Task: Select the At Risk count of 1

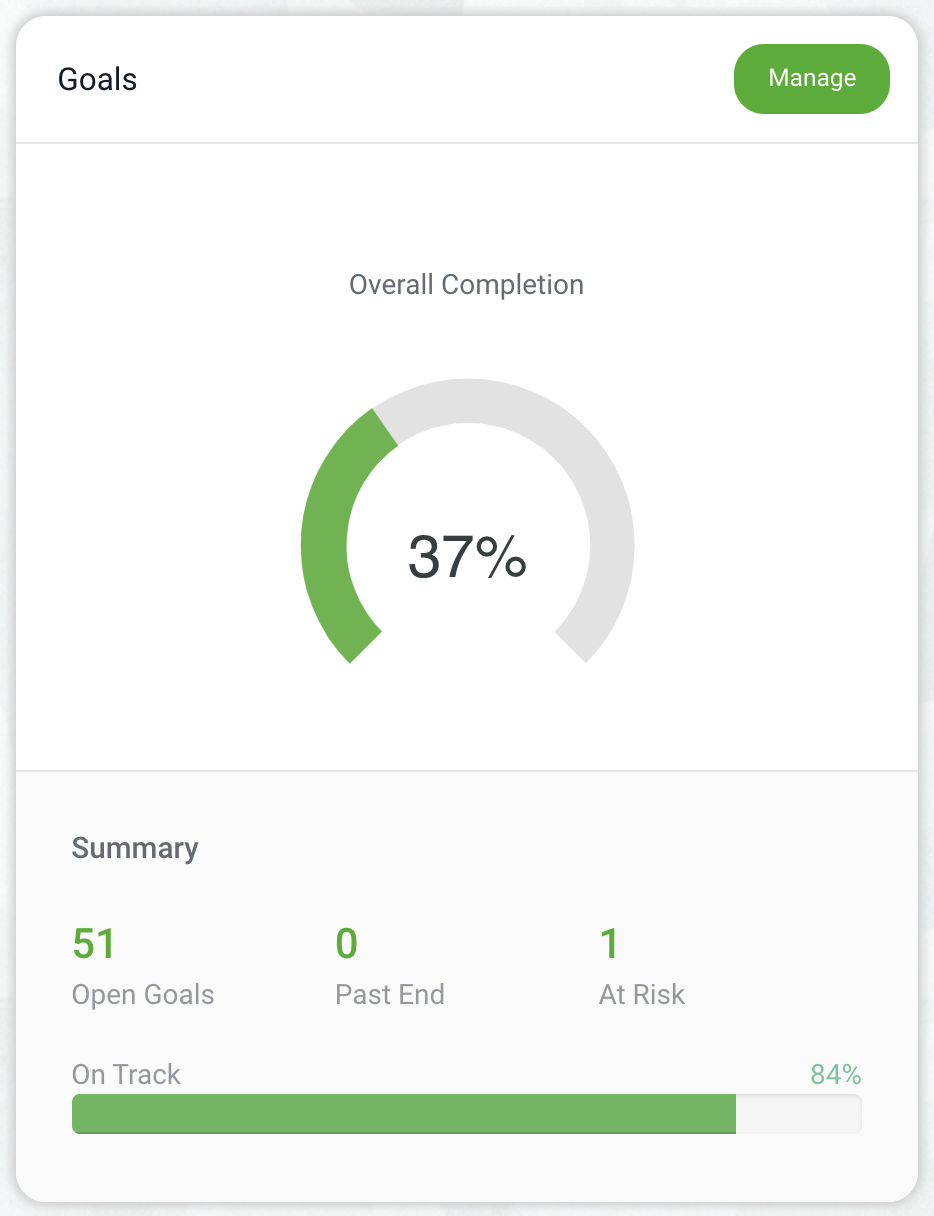Action: click(609, 942)
